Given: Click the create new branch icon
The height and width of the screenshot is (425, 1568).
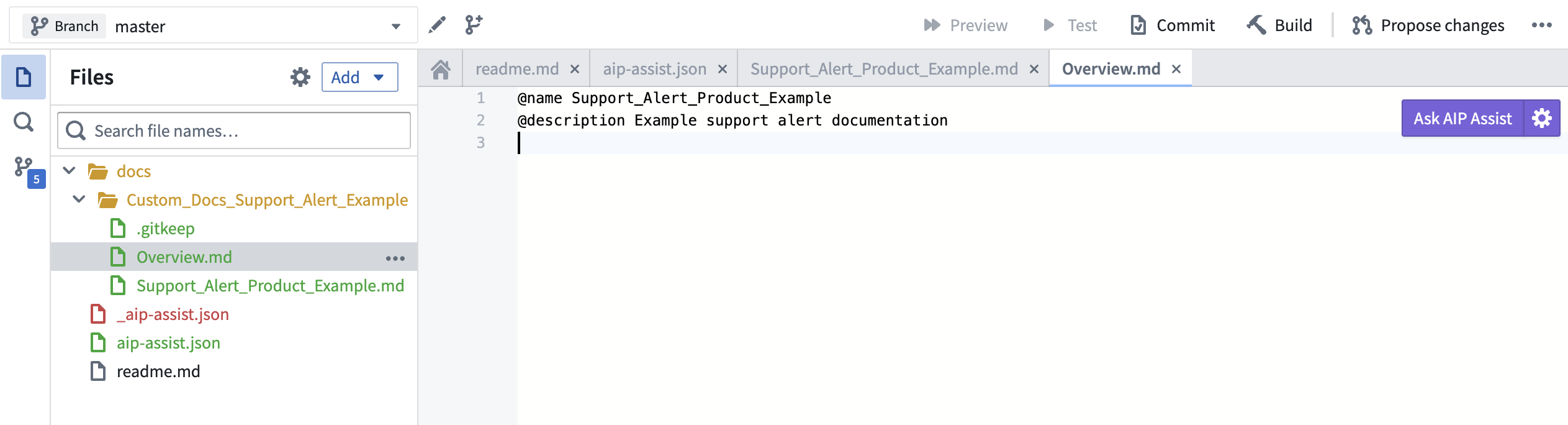Looking at the screenshot, I should point(474,25).
